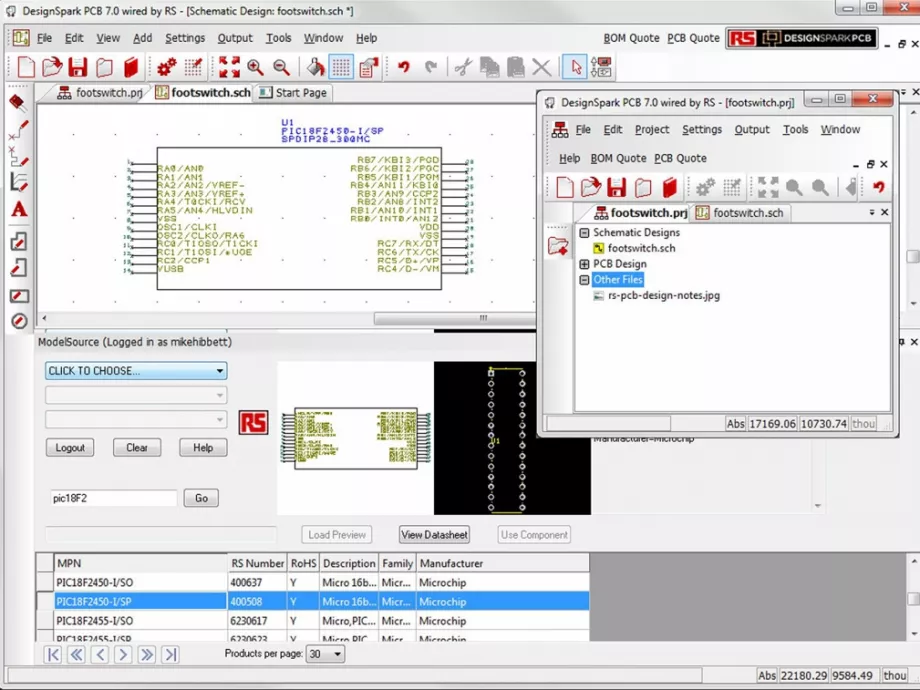Switch to the Start Page tab
Image resolution: width=920 pixels, height=690 pixels.
tap(293, 93)
